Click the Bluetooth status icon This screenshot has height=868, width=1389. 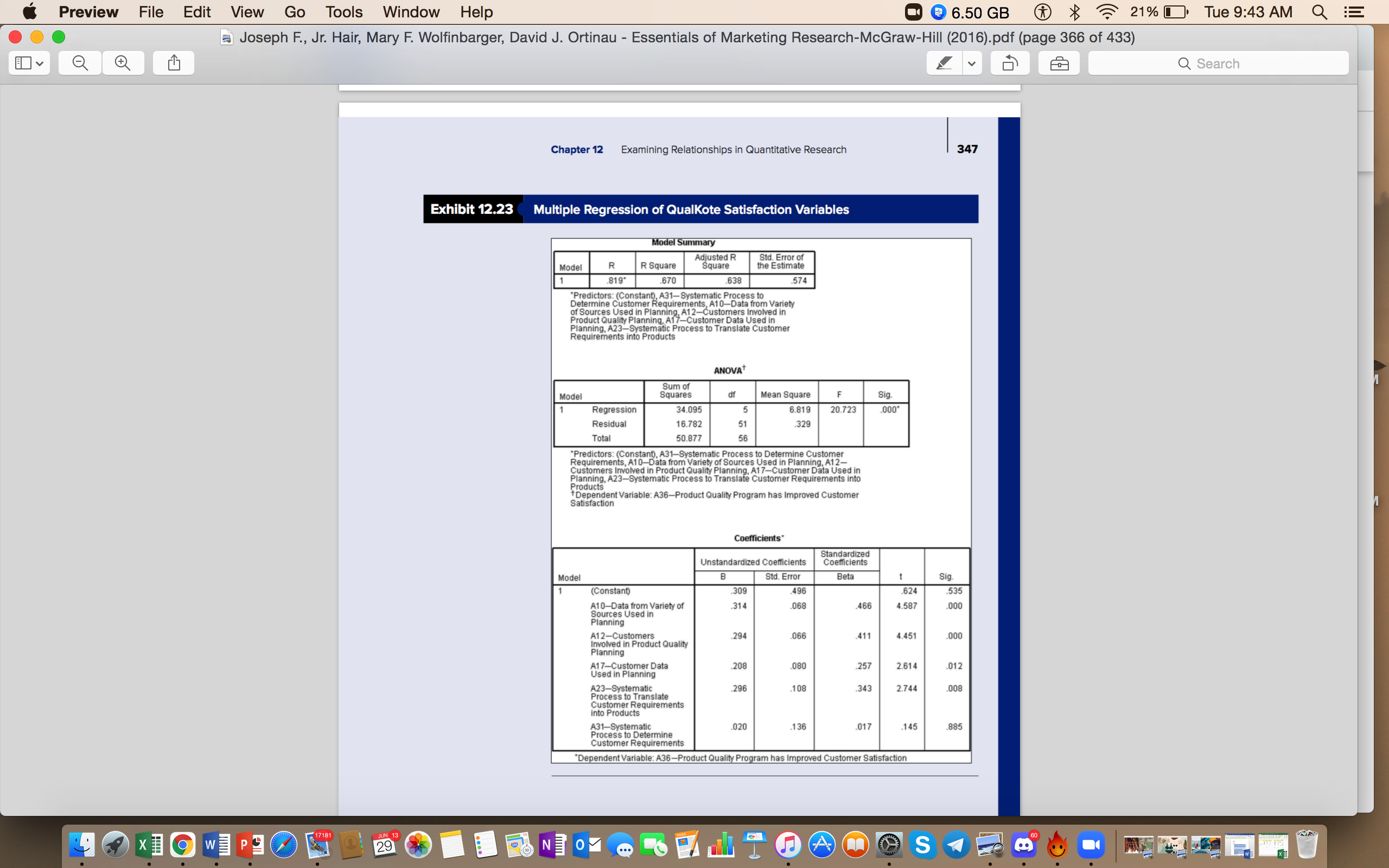click(1074, 12)
